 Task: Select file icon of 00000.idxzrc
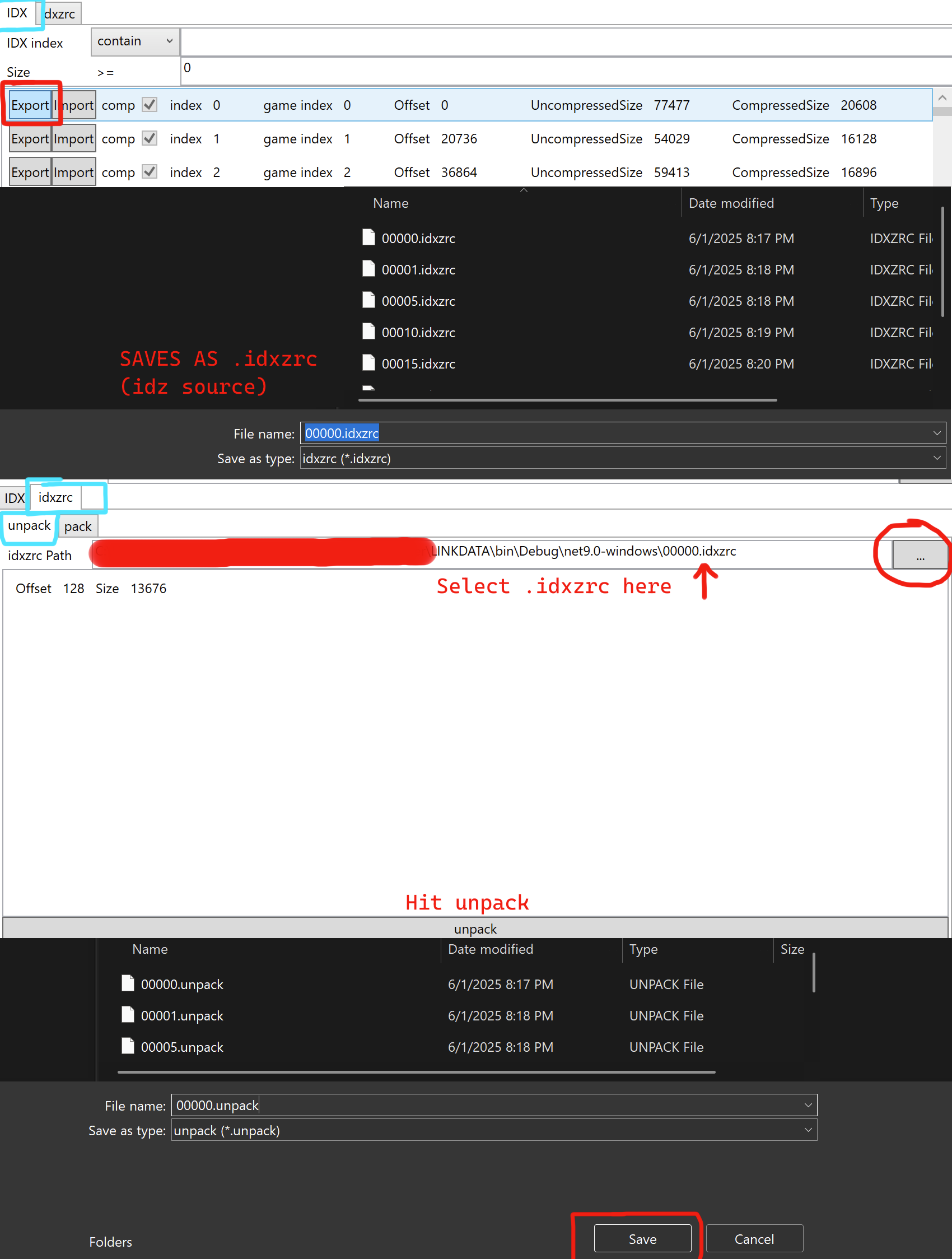click(x=368, y=237)
